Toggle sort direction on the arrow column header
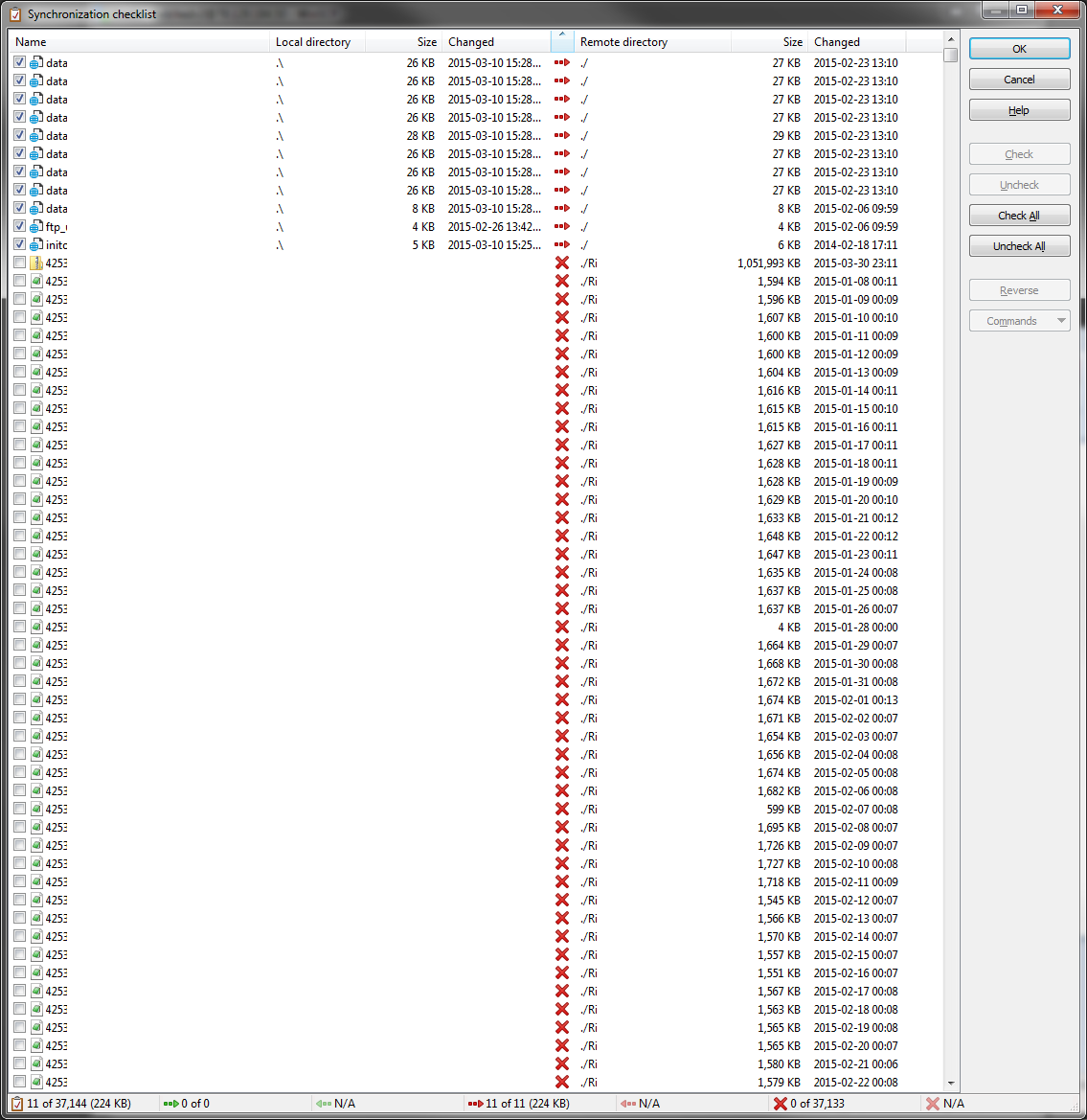This screenshot has width=1087, height=1120. coord(562,41)
